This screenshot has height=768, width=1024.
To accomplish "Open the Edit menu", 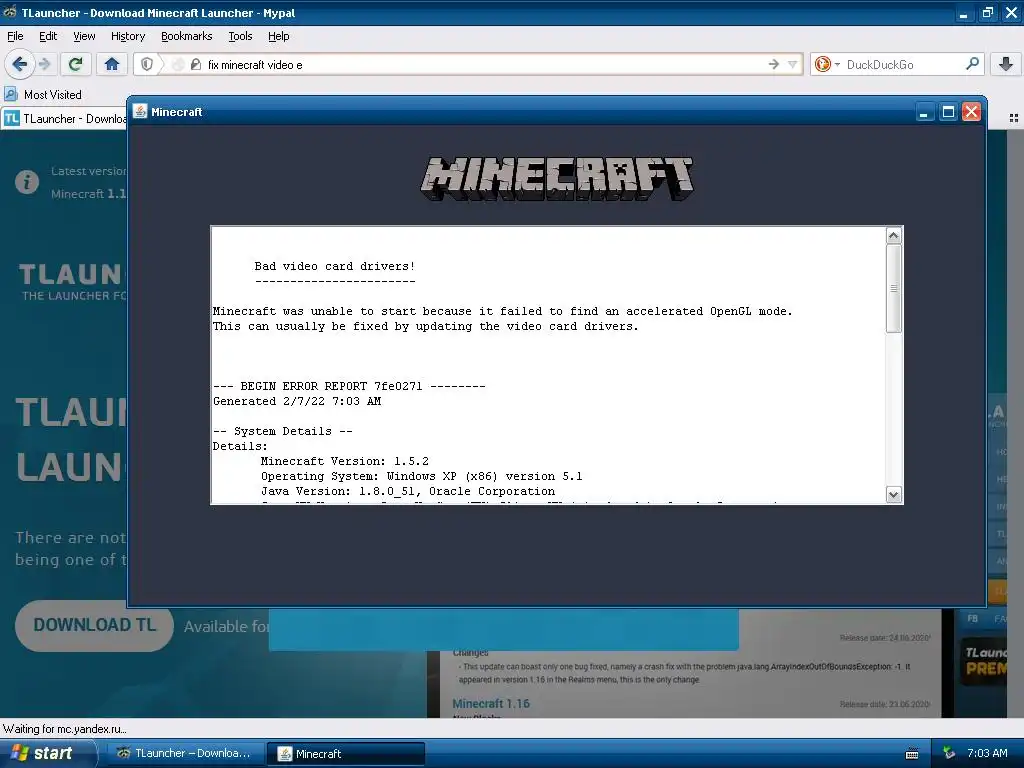I will (48, 36).
